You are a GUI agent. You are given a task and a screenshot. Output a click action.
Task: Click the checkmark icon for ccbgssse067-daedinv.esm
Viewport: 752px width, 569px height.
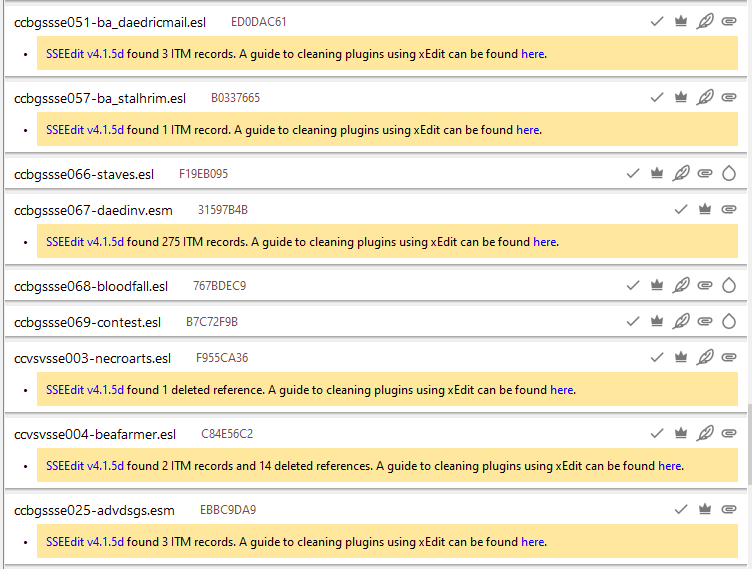click(681, 209)
